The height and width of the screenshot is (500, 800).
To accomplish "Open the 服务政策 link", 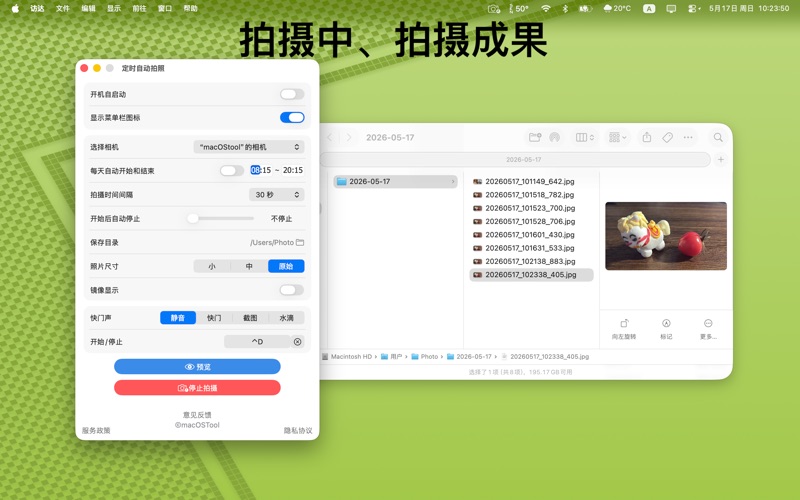I will (x=96, y=430).
